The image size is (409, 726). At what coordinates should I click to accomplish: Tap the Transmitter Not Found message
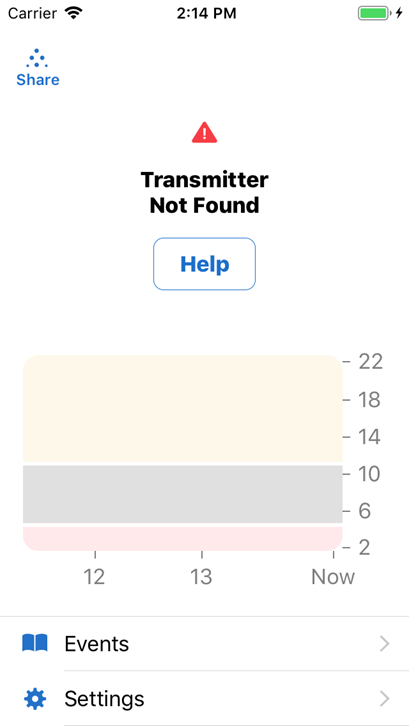coord(204,192)
